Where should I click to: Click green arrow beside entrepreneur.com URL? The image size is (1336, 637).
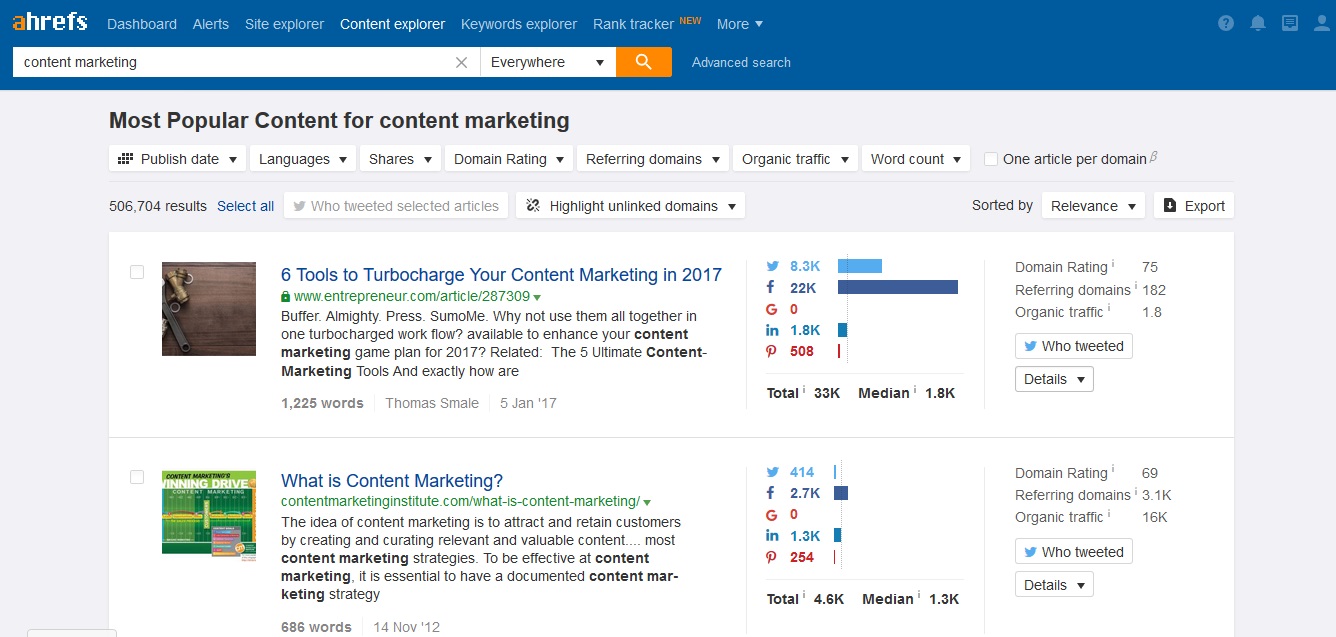537,297
